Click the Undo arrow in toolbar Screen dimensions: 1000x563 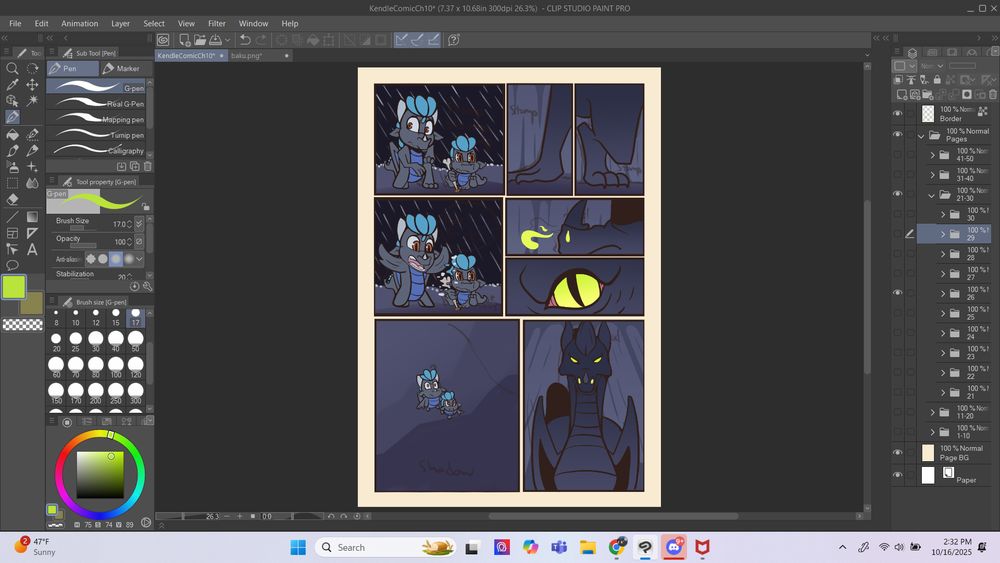[x=245, y=40]
